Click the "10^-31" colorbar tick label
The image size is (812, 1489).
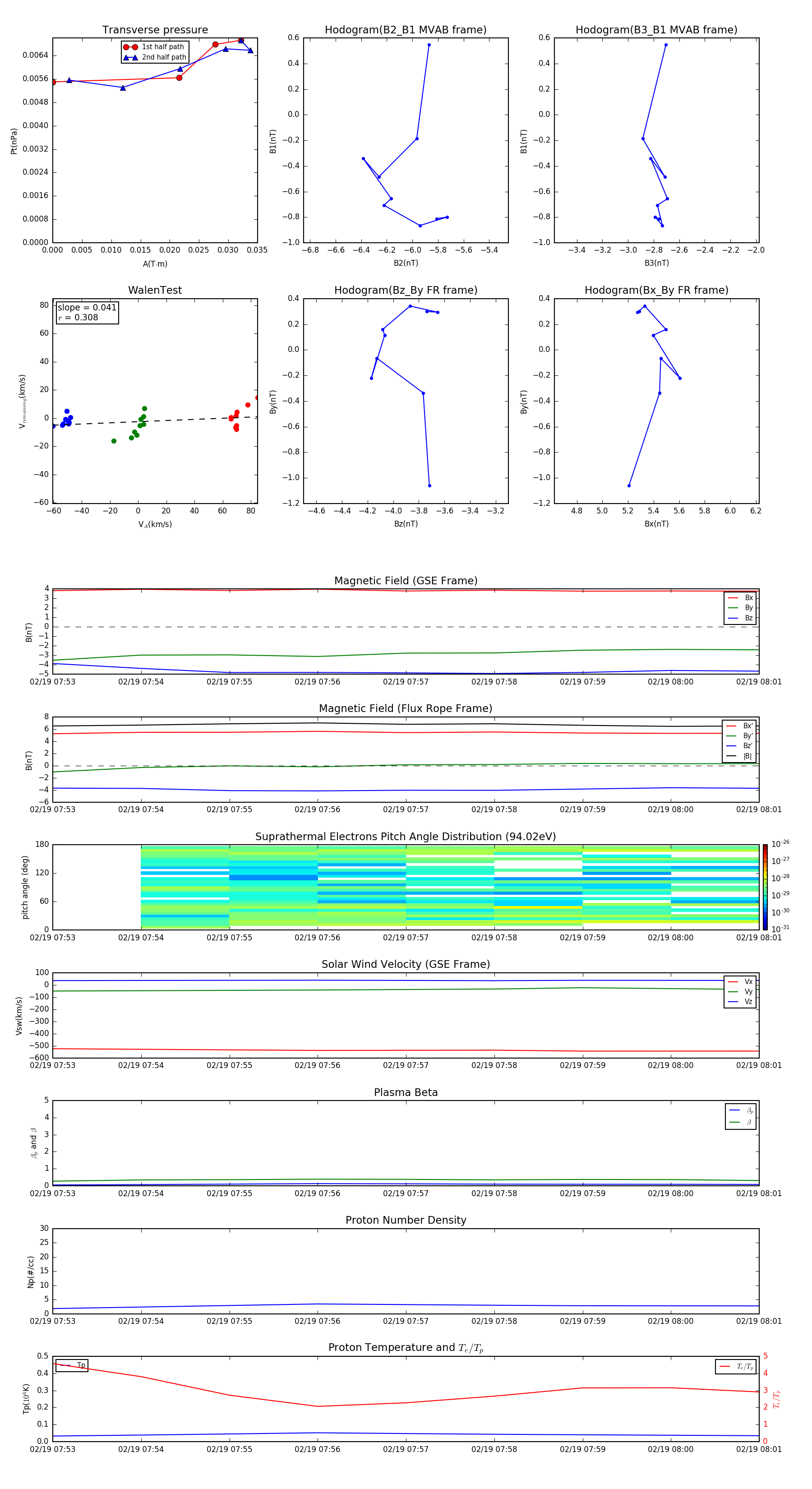780,929
